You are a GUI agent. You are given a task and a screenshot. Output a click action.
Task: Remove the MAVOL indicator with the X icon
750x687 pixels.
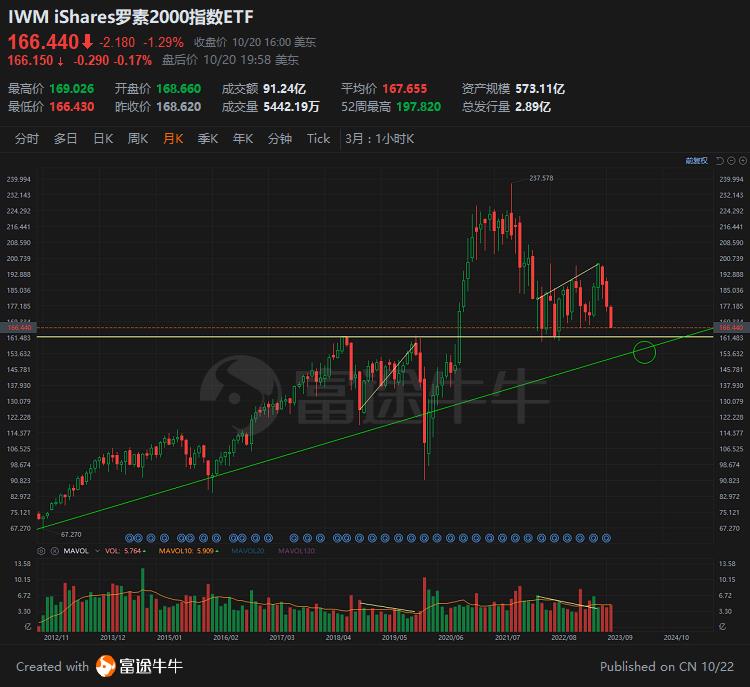click(55, 551)
